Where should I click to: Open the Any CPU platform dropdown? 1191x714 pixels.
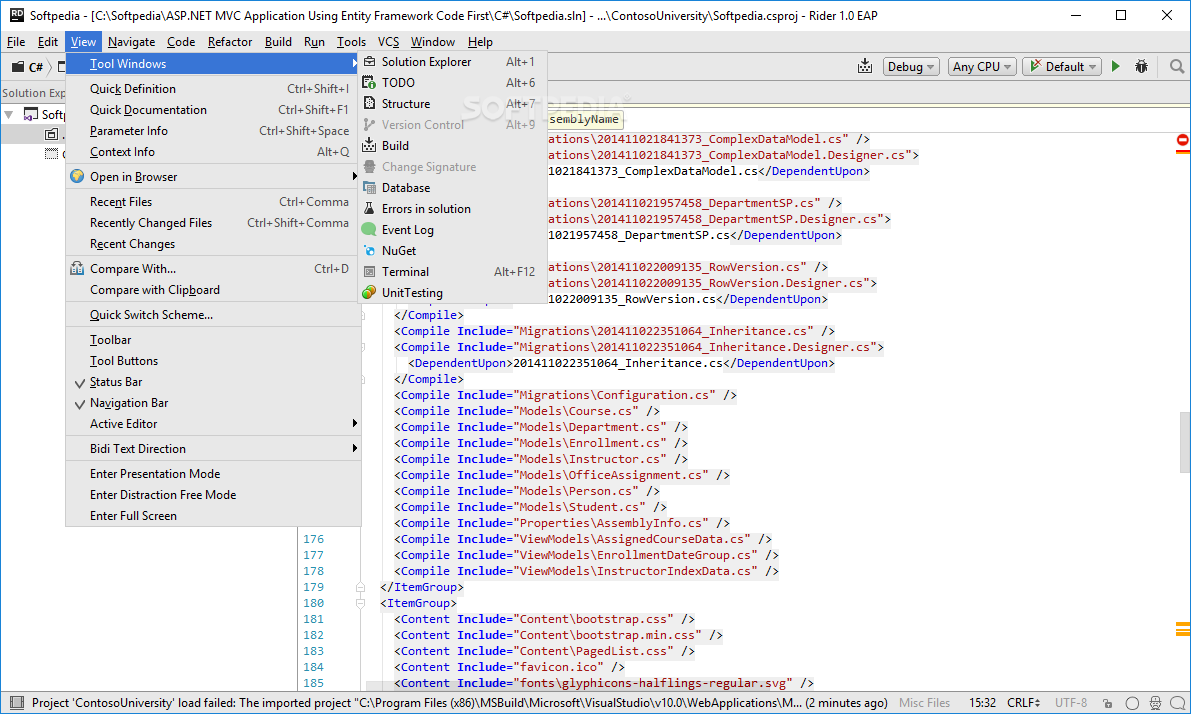pyautogui.click(x=981, y=67)
